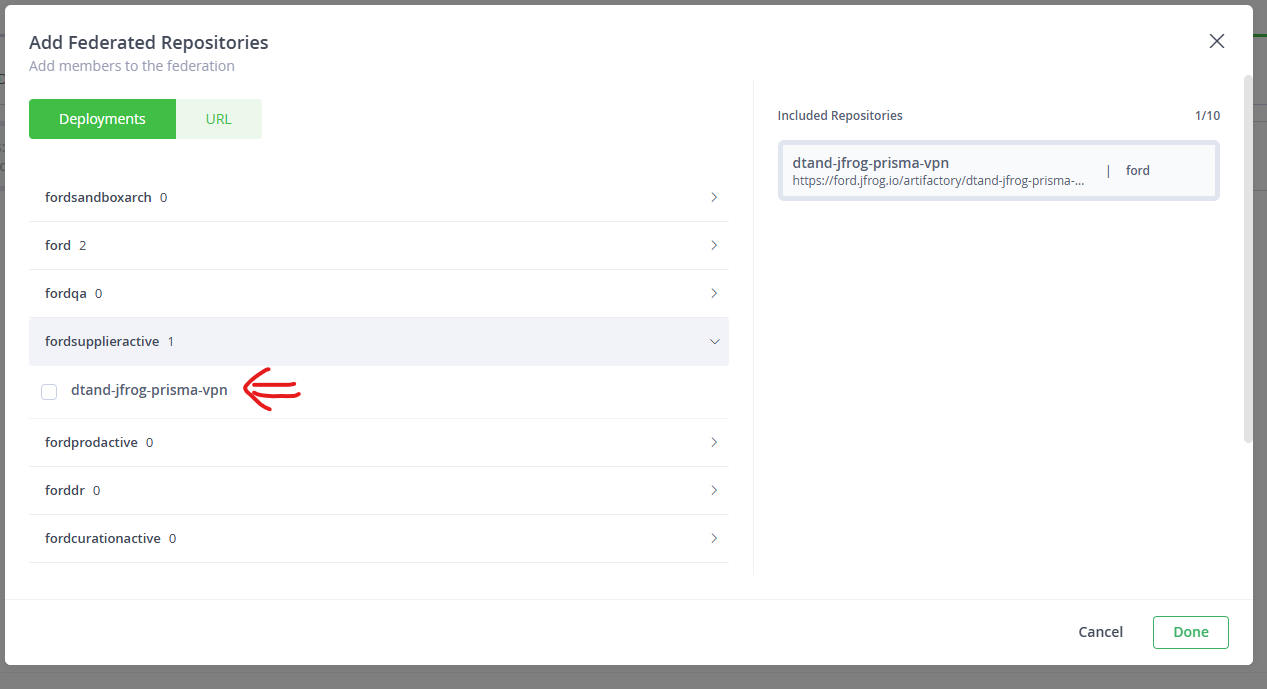The width and height of the screenshot is (1267, 689).
Task: Click the fordprodactive row label
Action: click(91, 442)
